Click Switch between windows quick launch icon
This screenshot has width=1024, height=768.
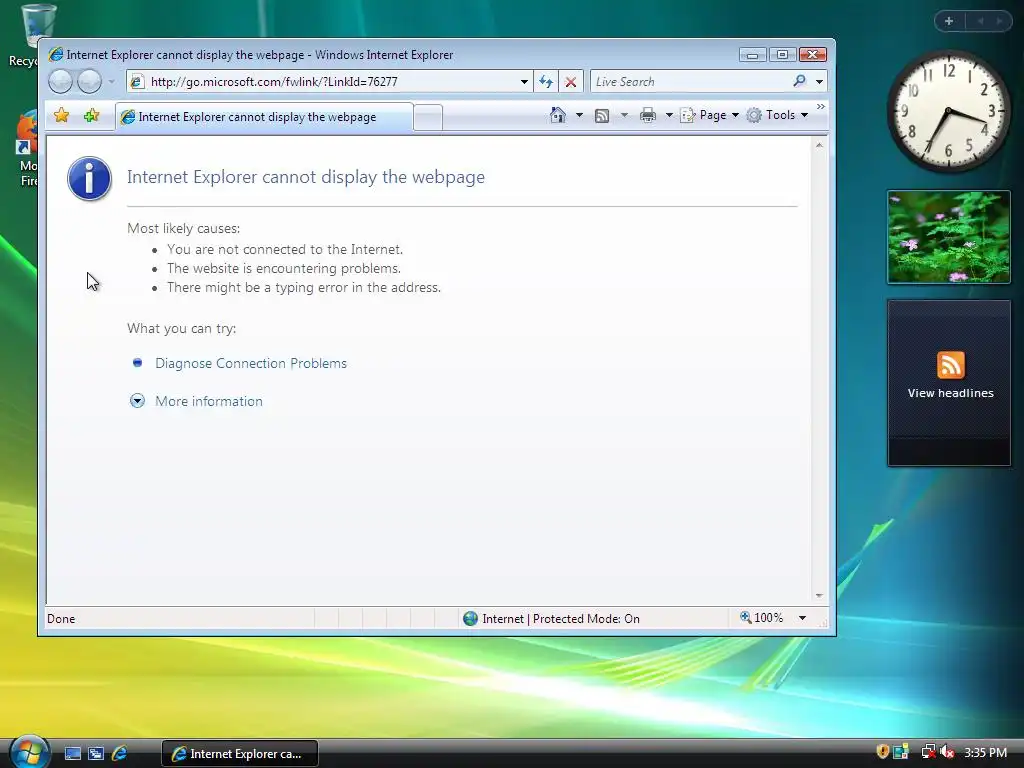click(96, 754)
